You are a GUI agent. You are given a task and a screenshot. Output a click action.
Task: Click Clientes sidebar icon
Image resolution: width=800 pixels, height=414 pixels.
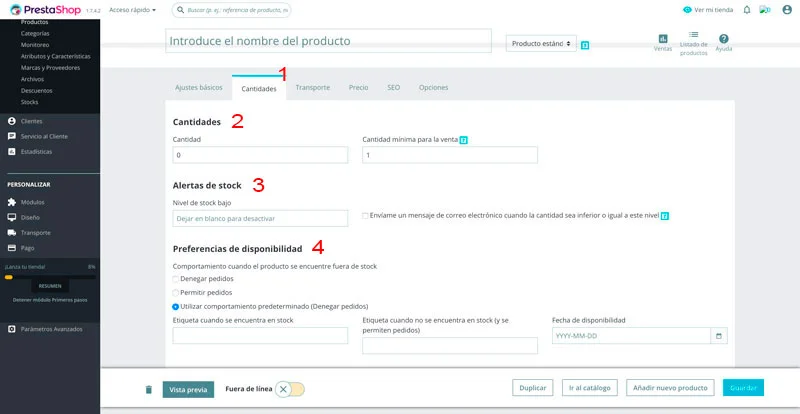pyautogui.click(x=12, y=121)
